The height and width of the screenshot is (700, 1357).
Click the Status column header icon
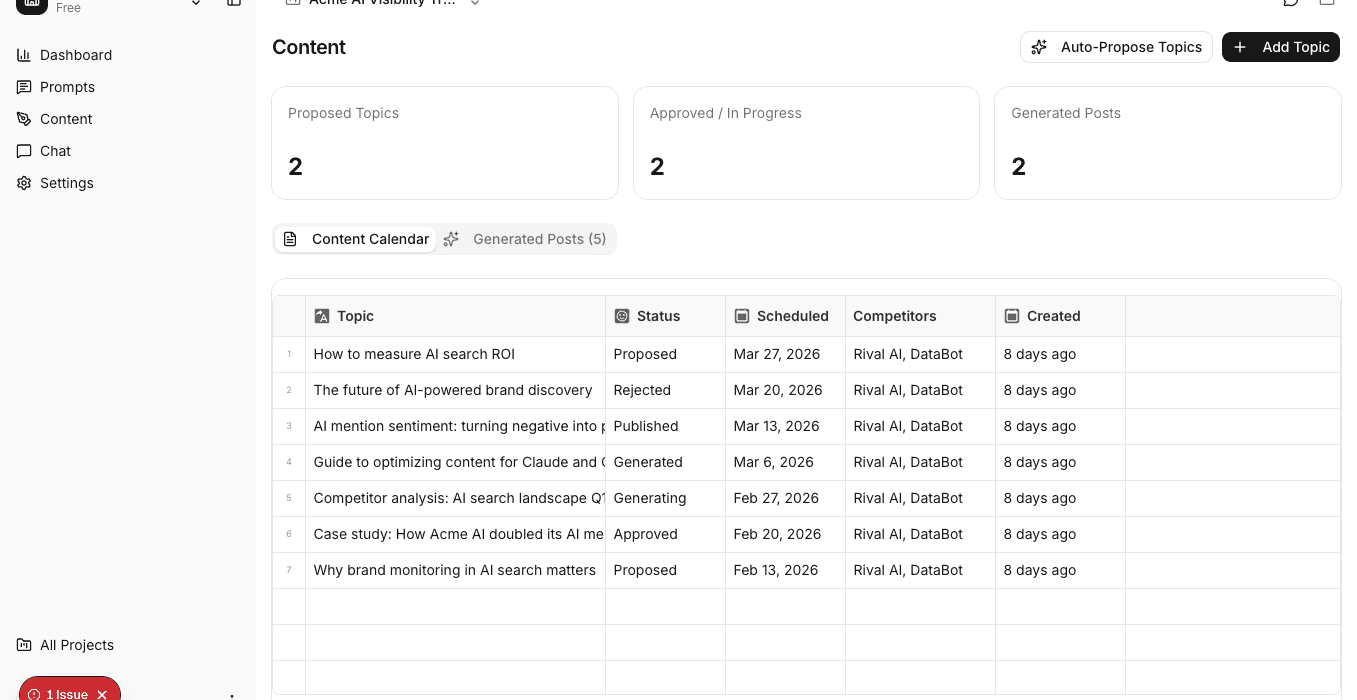click(621, 316)
